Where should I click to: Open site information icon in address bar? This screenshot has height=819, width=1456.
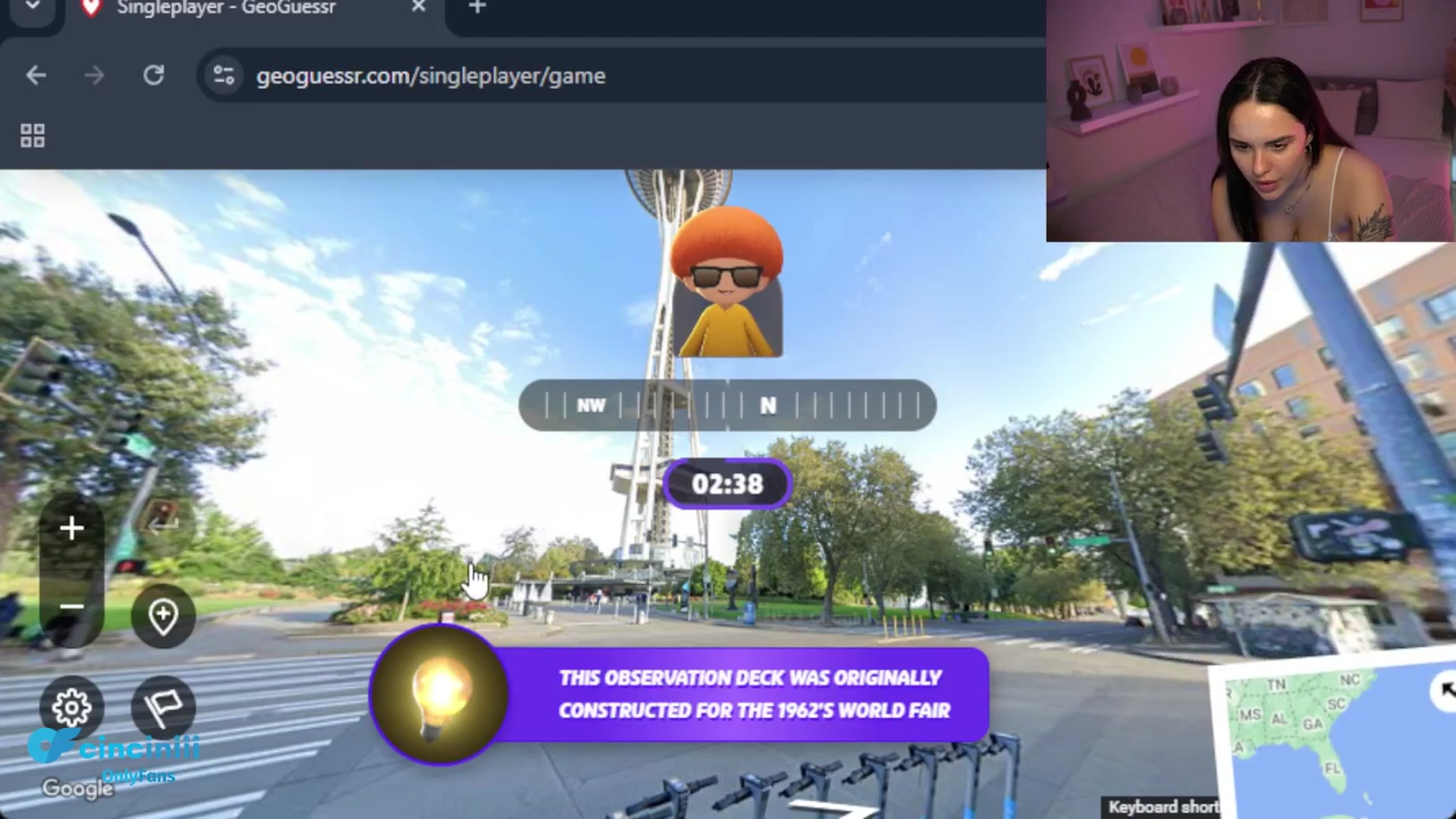coord(224,75)
